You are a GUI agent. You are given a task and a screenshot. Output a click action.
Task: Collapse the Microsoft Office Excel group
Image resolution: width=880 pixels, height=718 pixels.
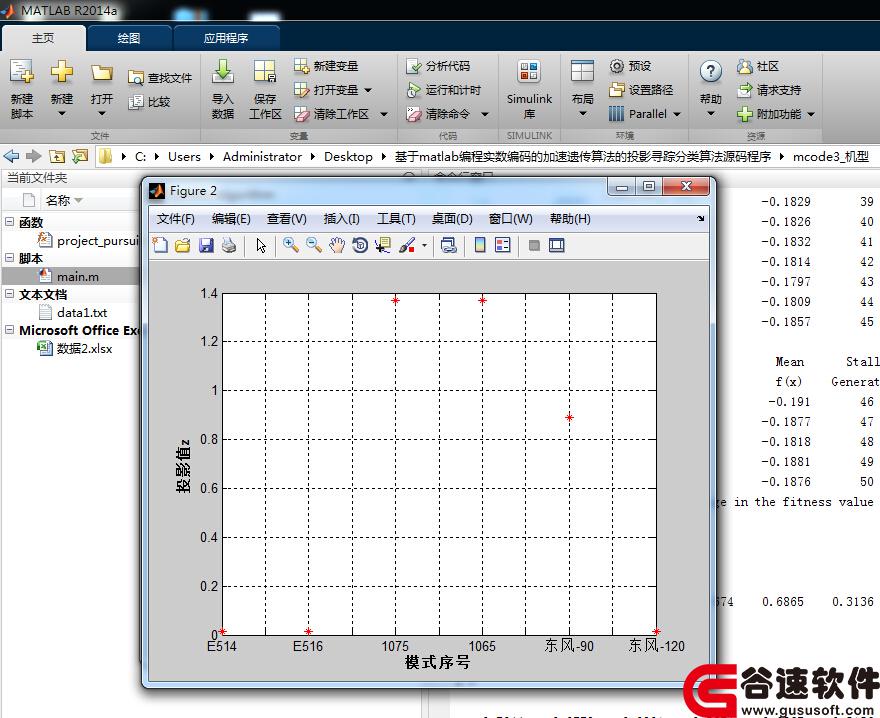point(9,330)
